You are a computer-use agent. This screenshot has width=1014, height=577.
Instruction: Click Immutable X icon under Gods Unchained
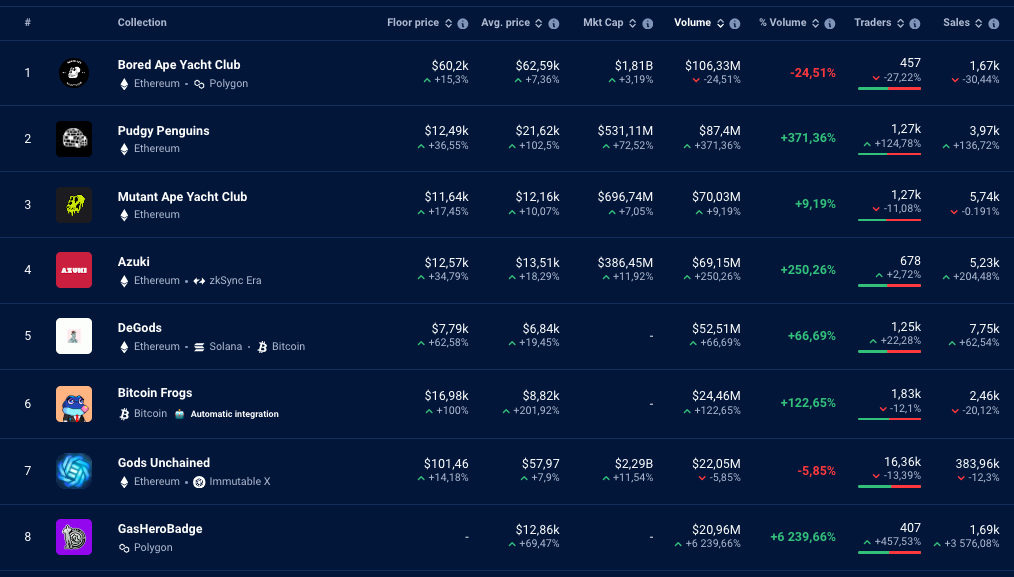[199, 482]
